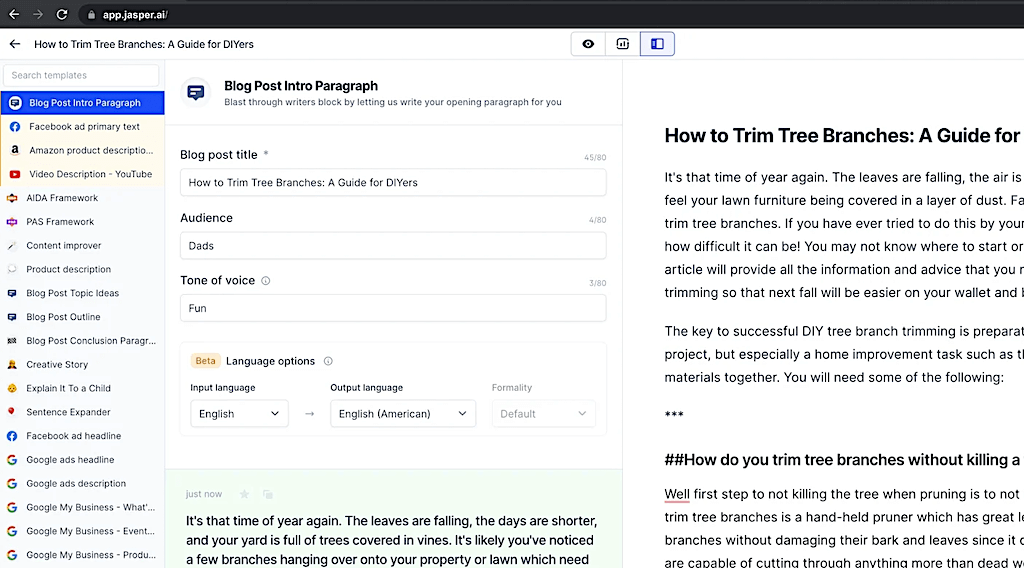The image size is (1024, 568).
Task: Copy the generated output with the copy icon
Action: pos(268,494)
